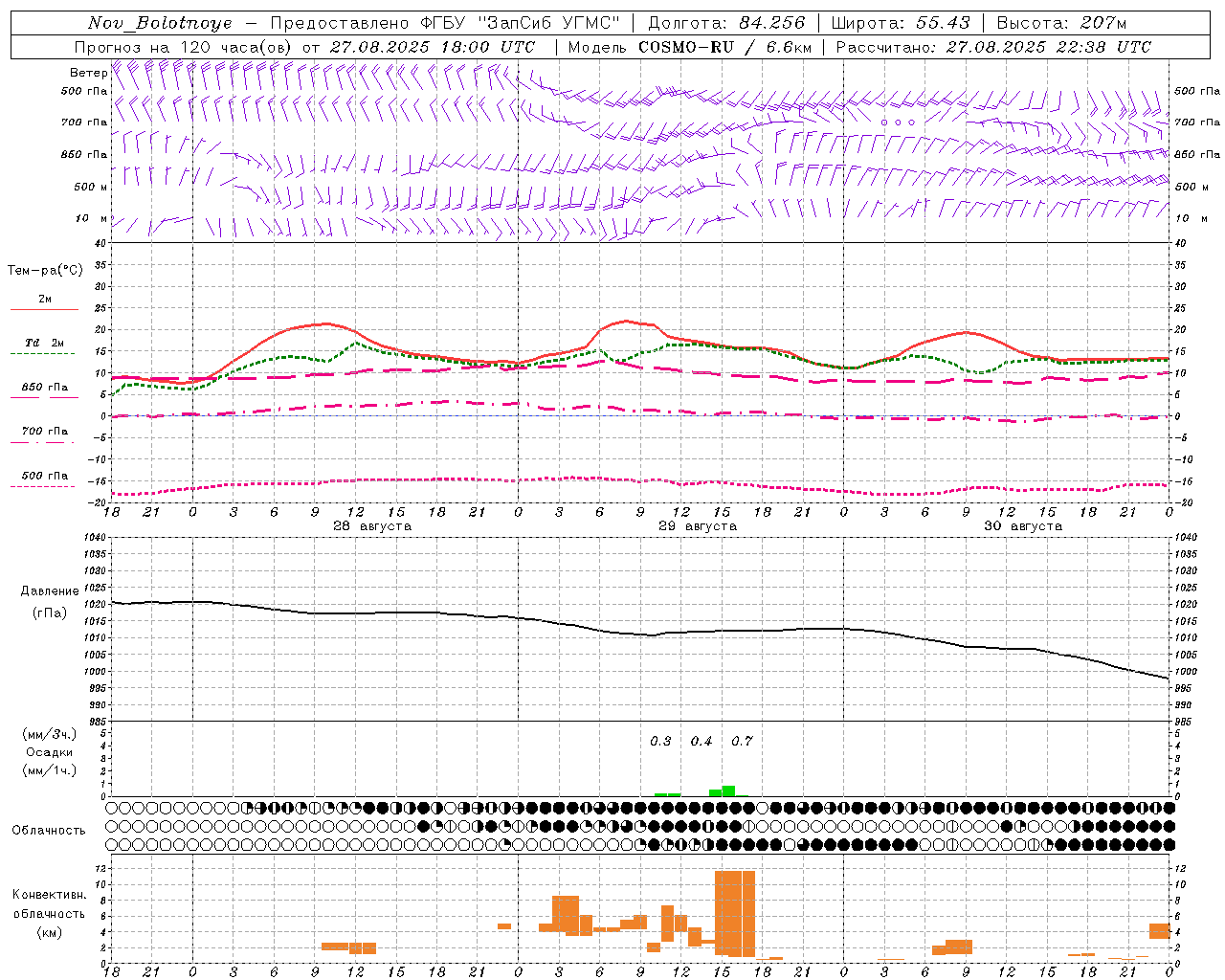Click the station name Nov_Bolotnoye

pyautogui.click(x=160, y=23)
